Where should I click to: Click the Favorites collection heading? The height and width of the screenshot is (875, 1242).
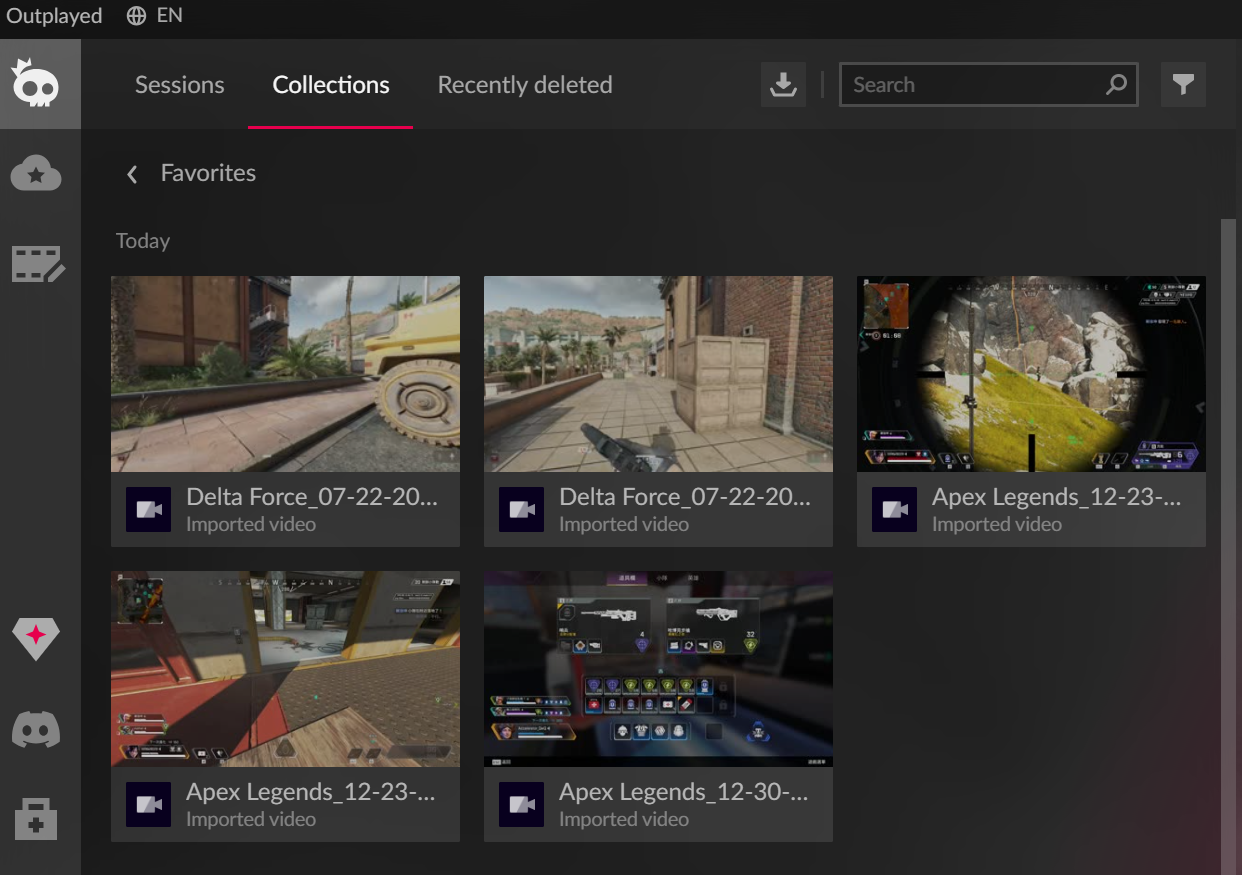[208, 173]
